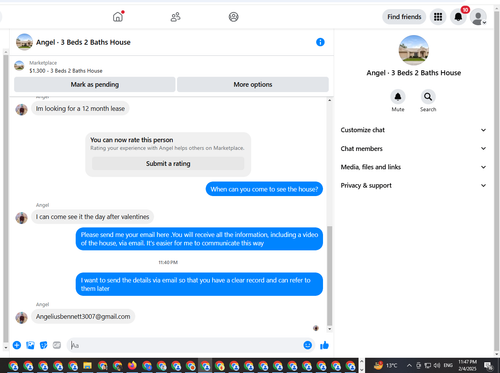Click the 'You can now rate this person' heading

(132, 140)
